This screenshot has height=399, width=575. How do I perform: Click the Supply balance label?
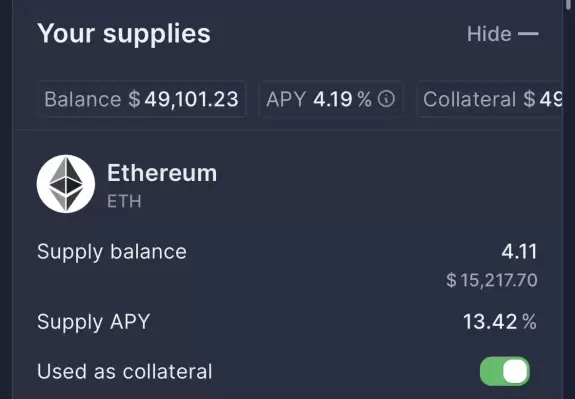112,252
